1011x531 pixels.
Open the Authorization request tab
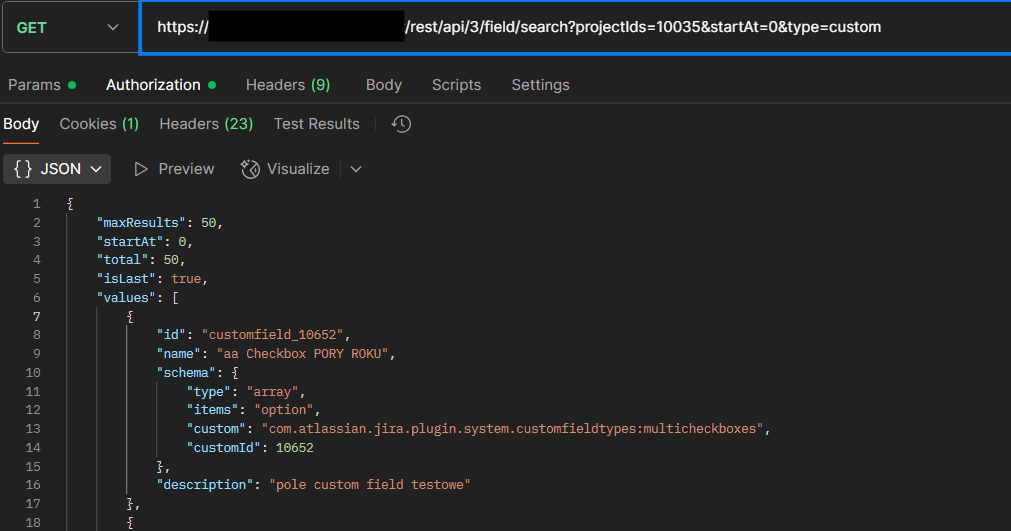pos(153,85)
